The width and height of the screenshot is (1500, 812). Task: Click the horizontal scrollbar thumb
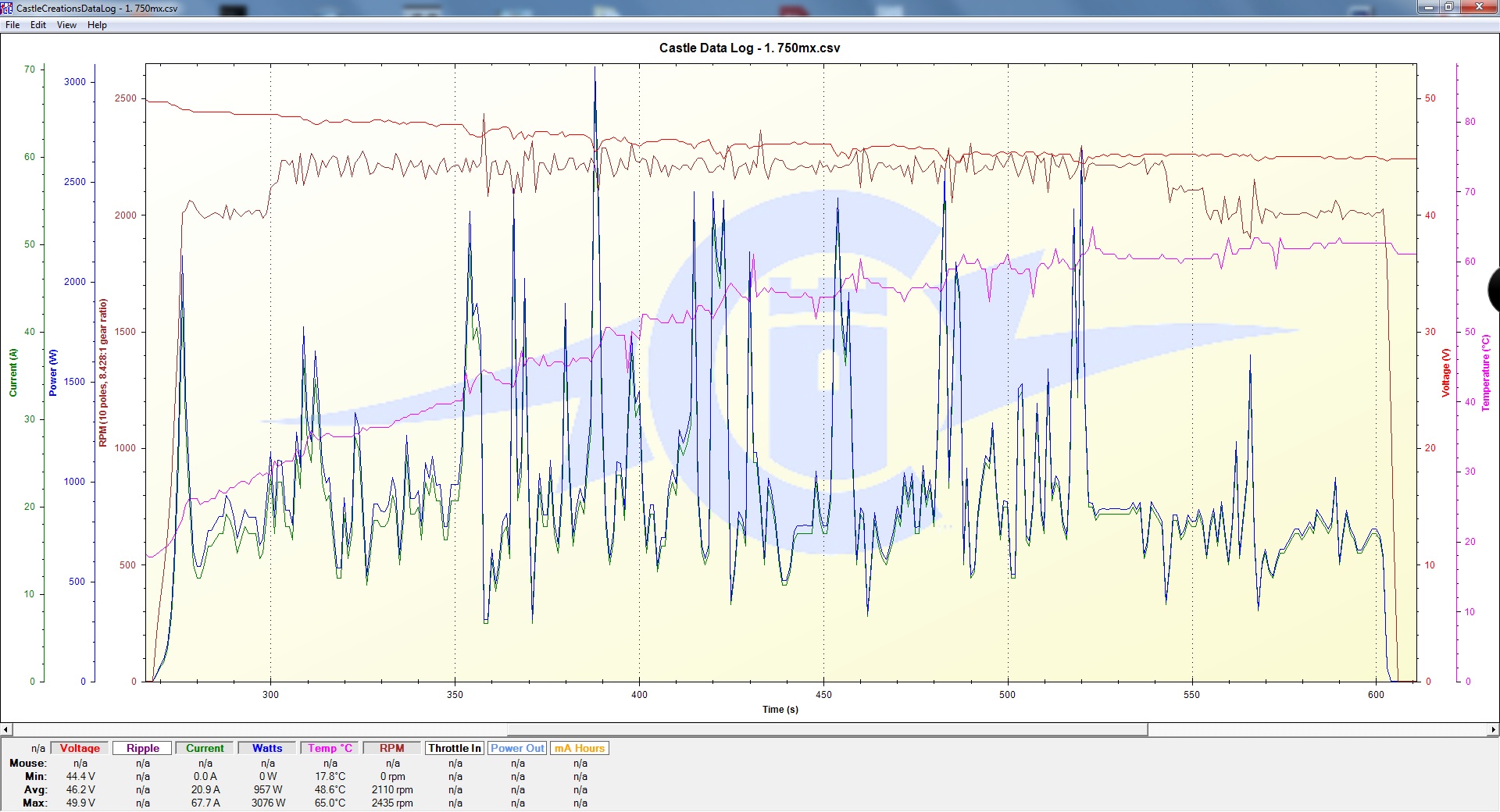tap(827, 729)
